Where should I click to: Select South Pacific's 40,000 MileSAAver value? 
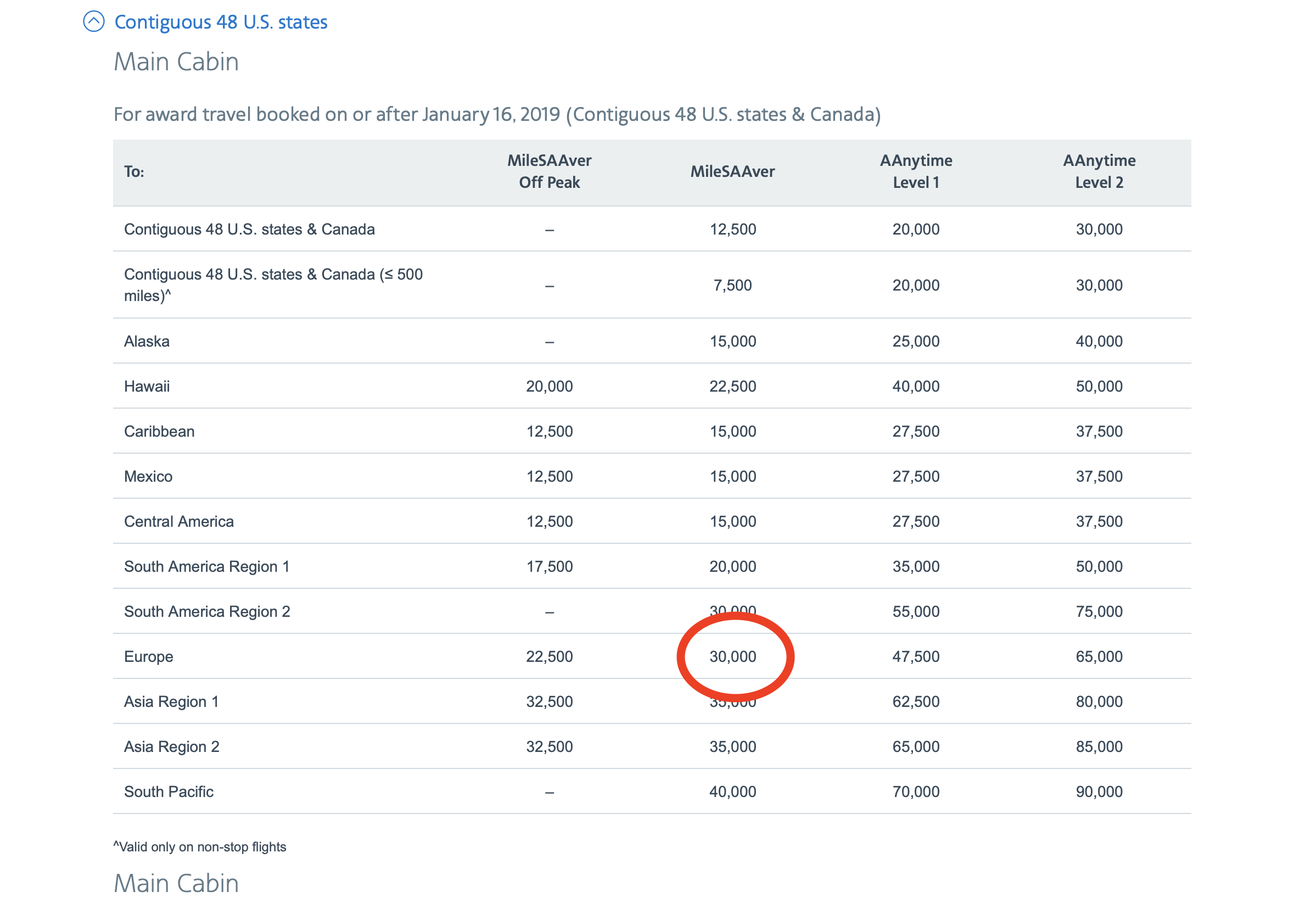click(x=733, y=792)
